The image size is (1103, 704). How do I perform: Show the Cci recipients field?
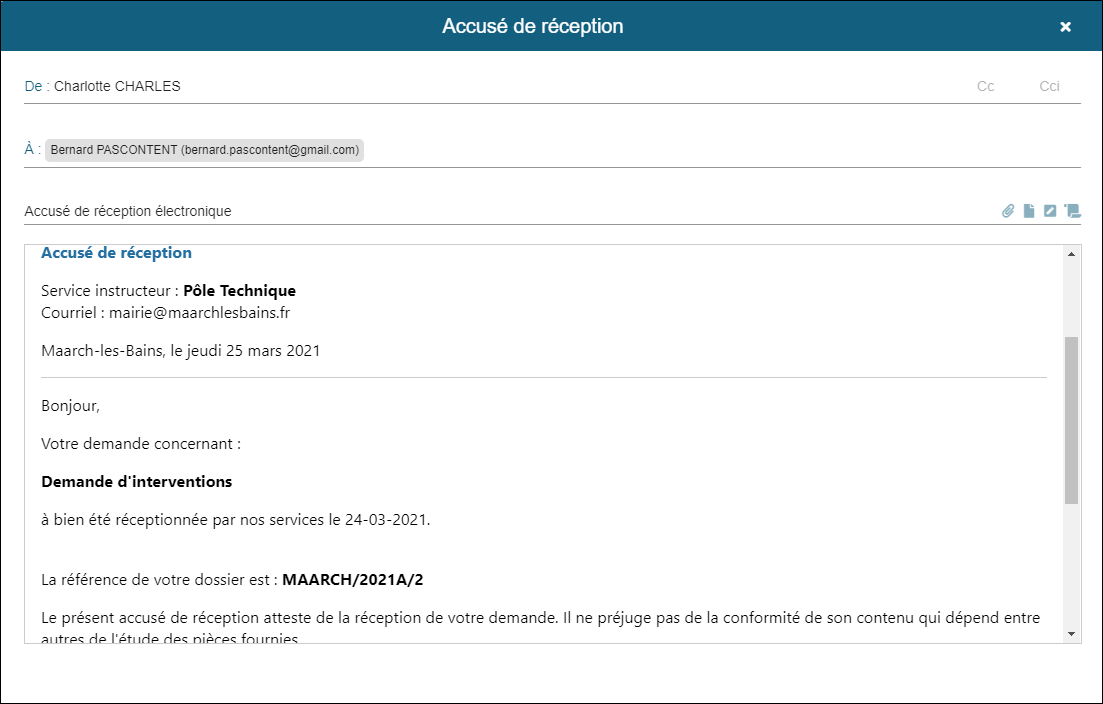(x=1049, y=86)
